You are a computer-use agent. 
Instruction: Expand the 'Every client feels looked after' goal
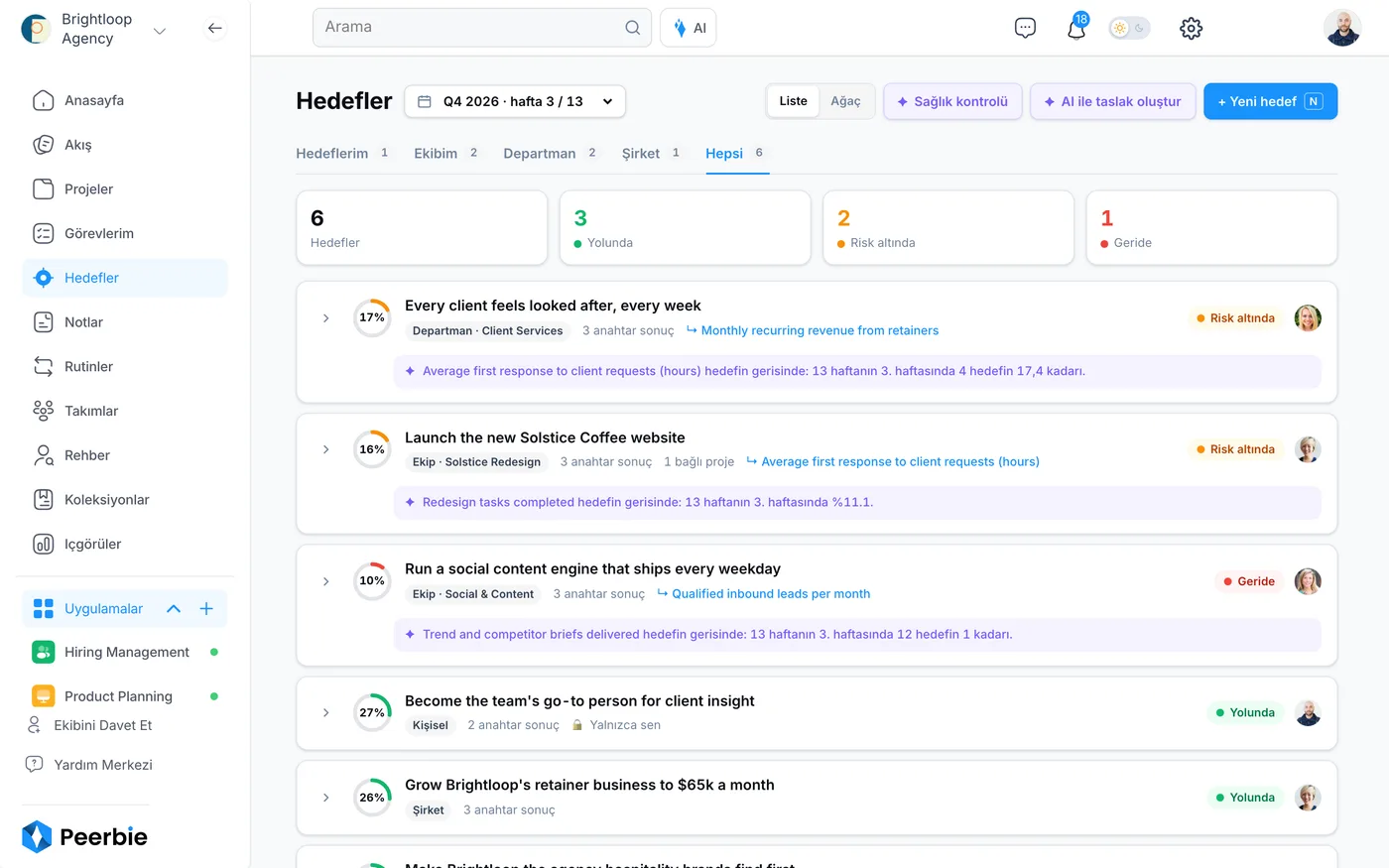[325, 318]
